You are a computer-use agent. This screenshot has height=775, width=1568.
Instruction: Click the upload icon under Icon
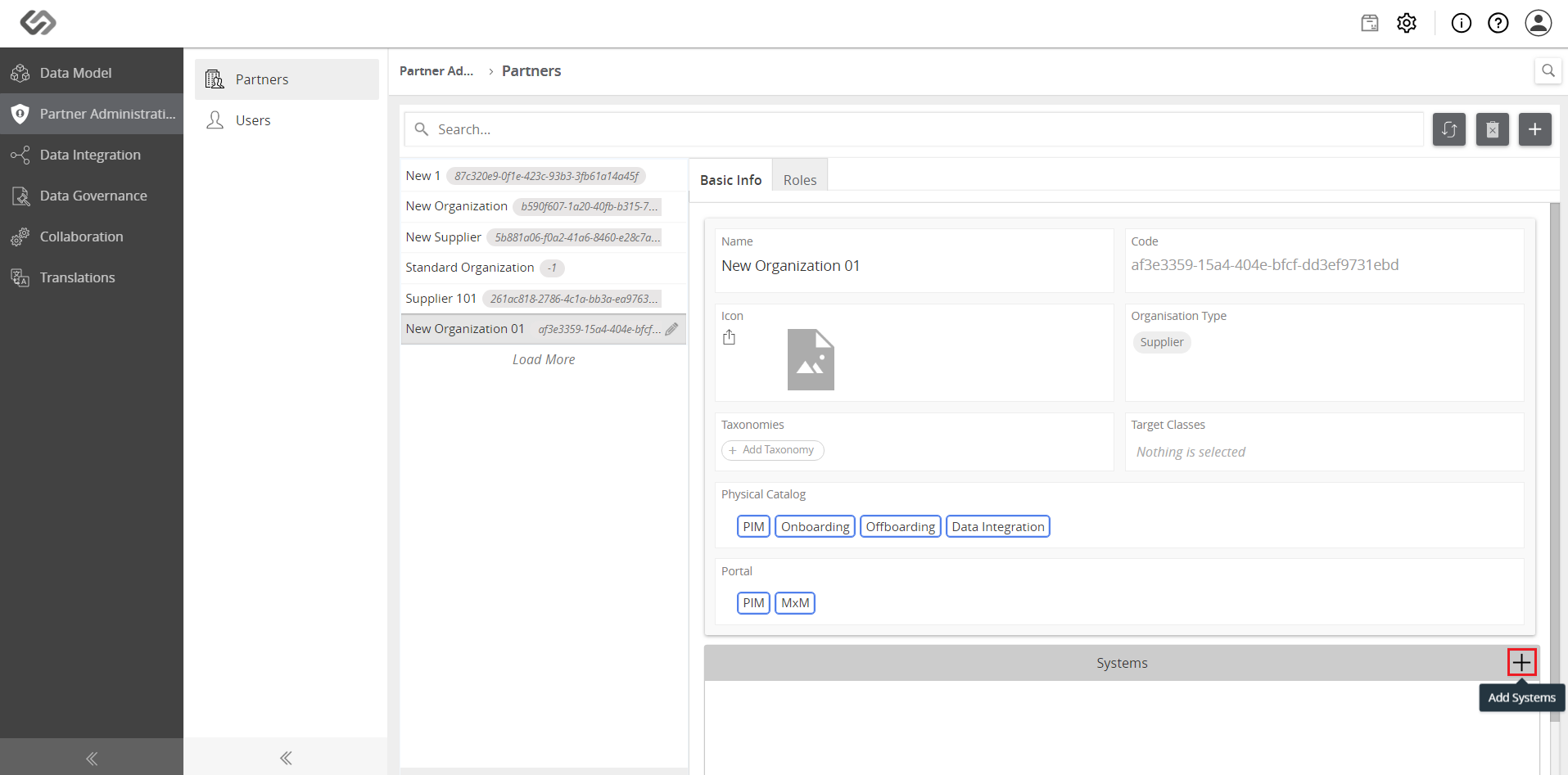[729, 337]
